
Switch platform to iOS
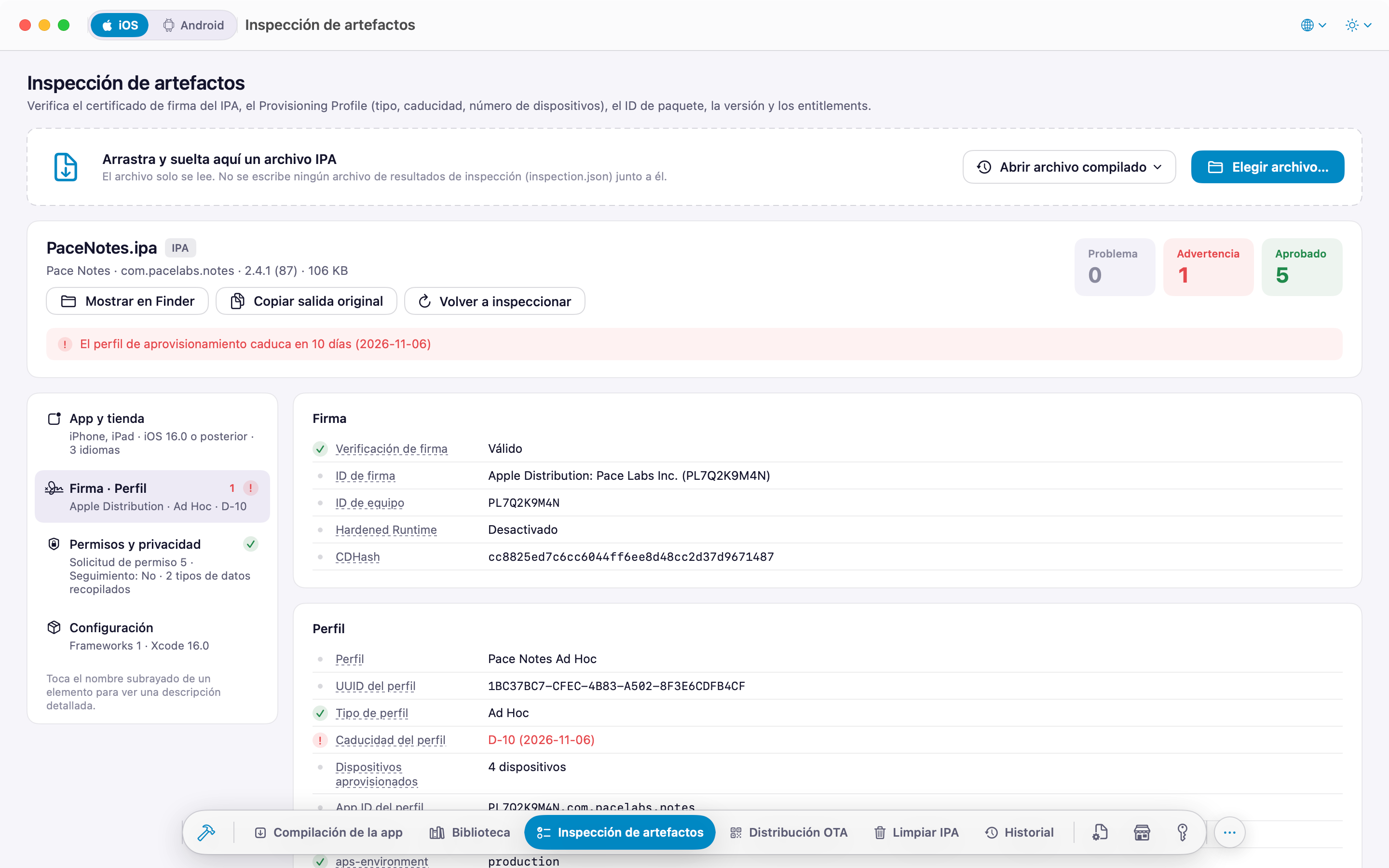(120, 25)
